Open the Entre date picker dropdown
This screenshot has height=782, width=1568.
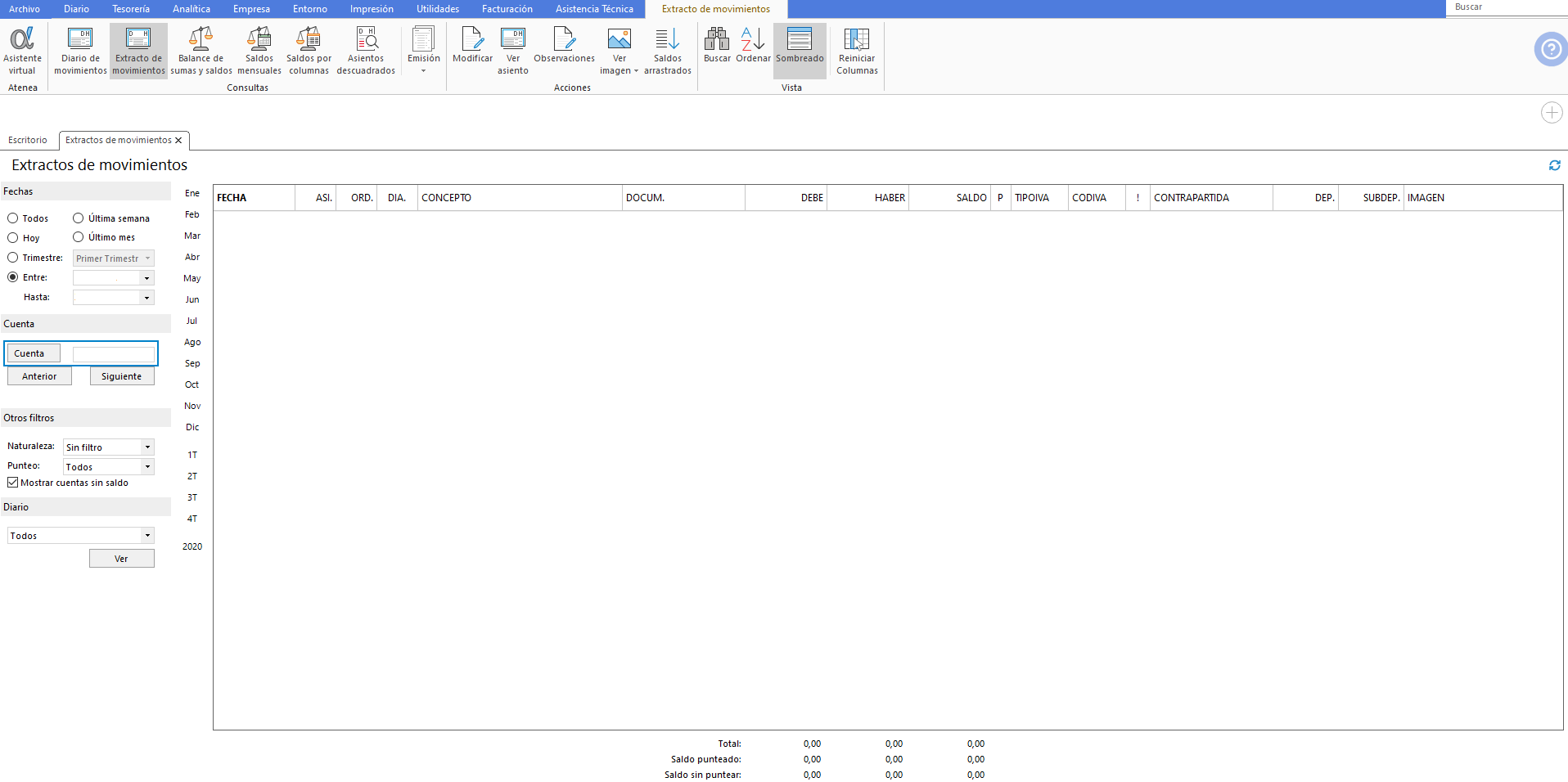coord(147,278)
